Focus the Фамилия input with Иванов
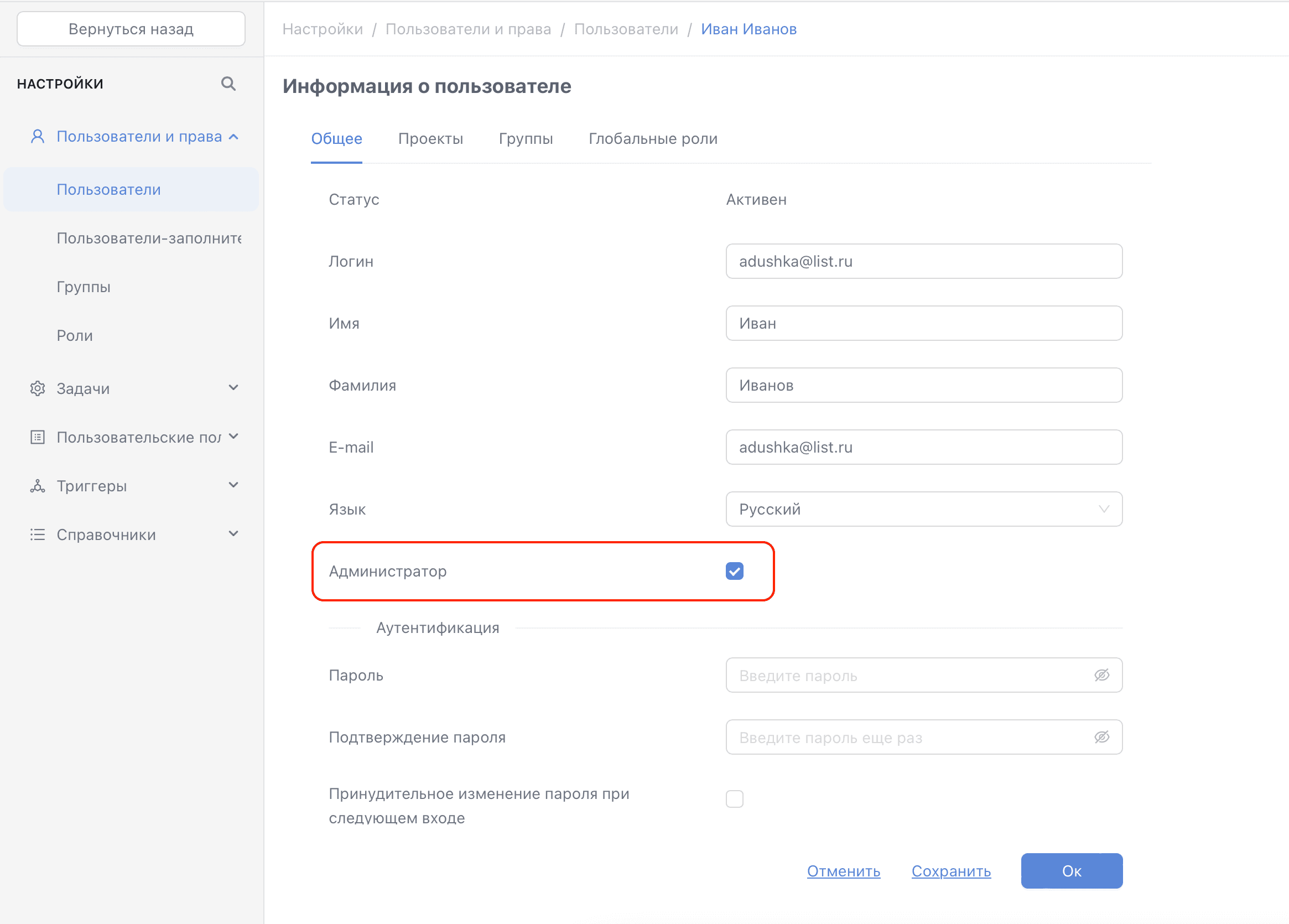 pyautogui.click(x=923, y=385)
